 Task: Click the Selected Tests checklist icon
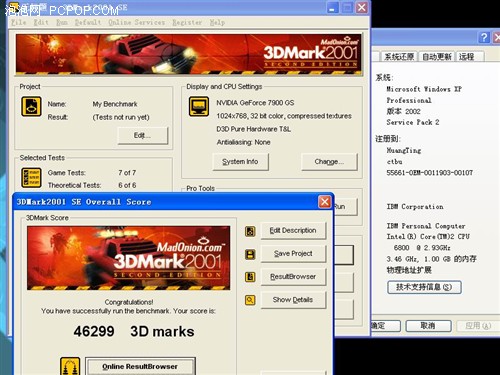[x=31, y=178]
